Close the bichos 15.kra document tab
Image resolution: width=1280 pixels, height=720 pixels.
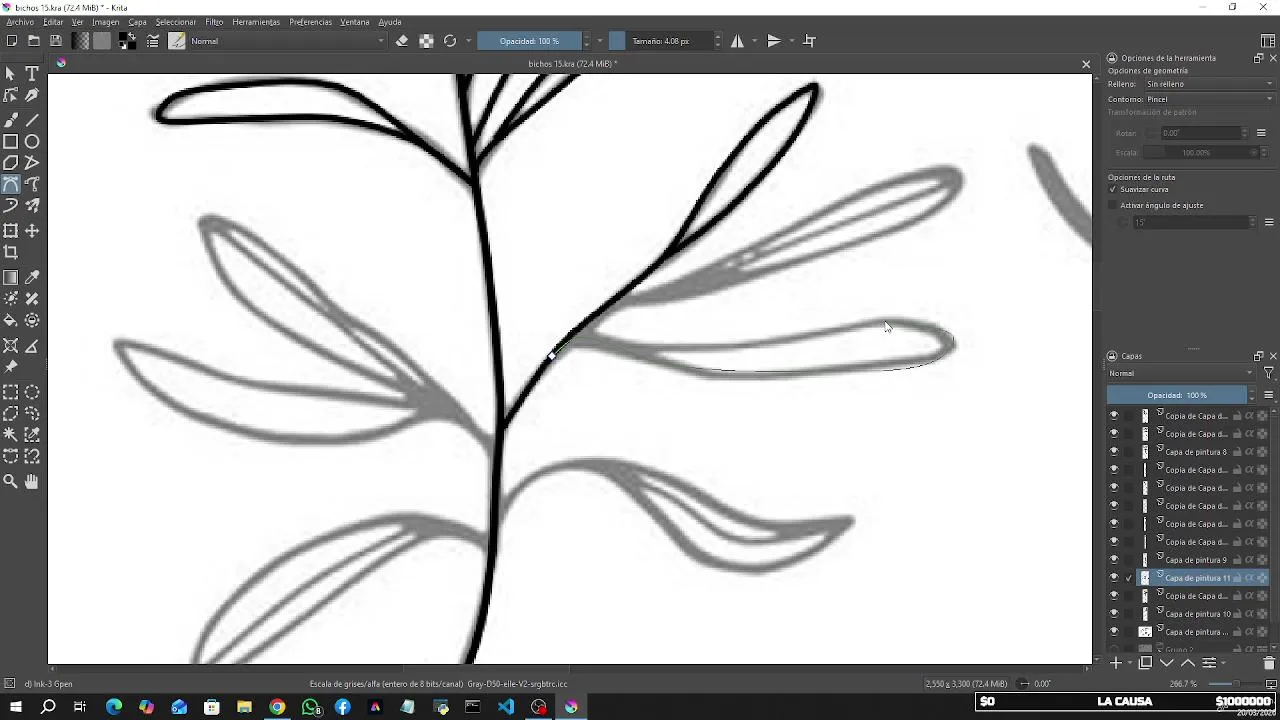(x=1086, y=64)
